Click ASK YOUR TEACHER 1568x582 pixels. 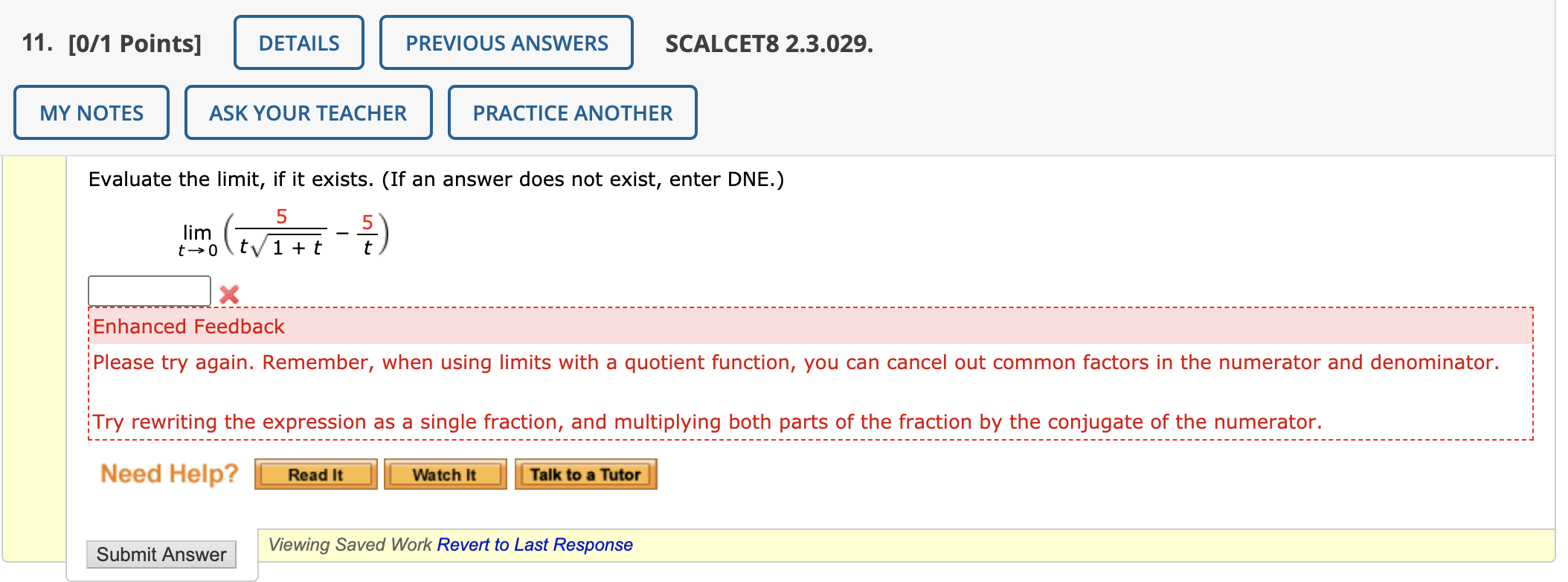[308, 112]
